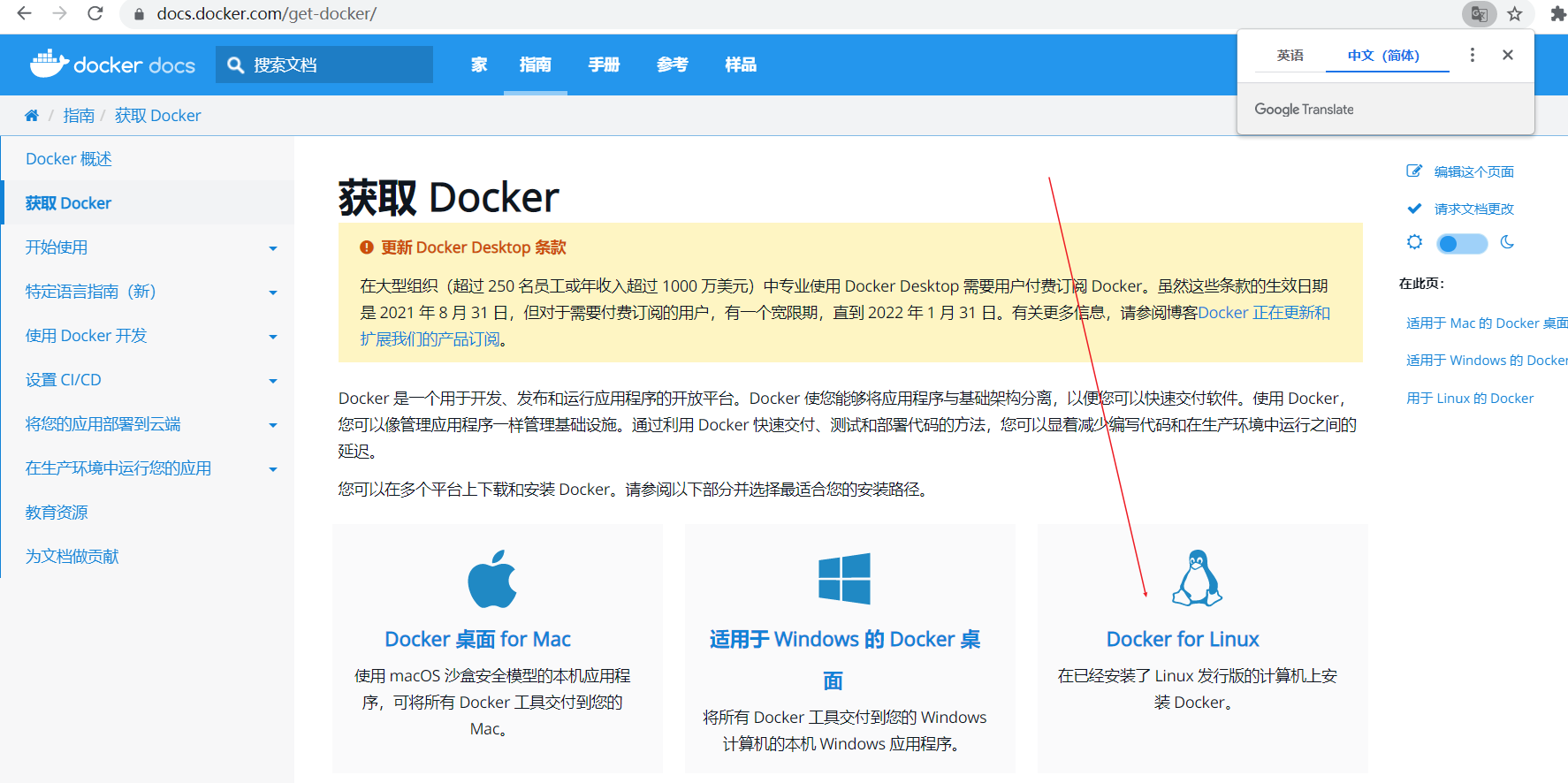Toggle the day/night theme switch
The width and height of the screenshot is (1568, 783).
pyautogui.click(x=1462, y=243)
